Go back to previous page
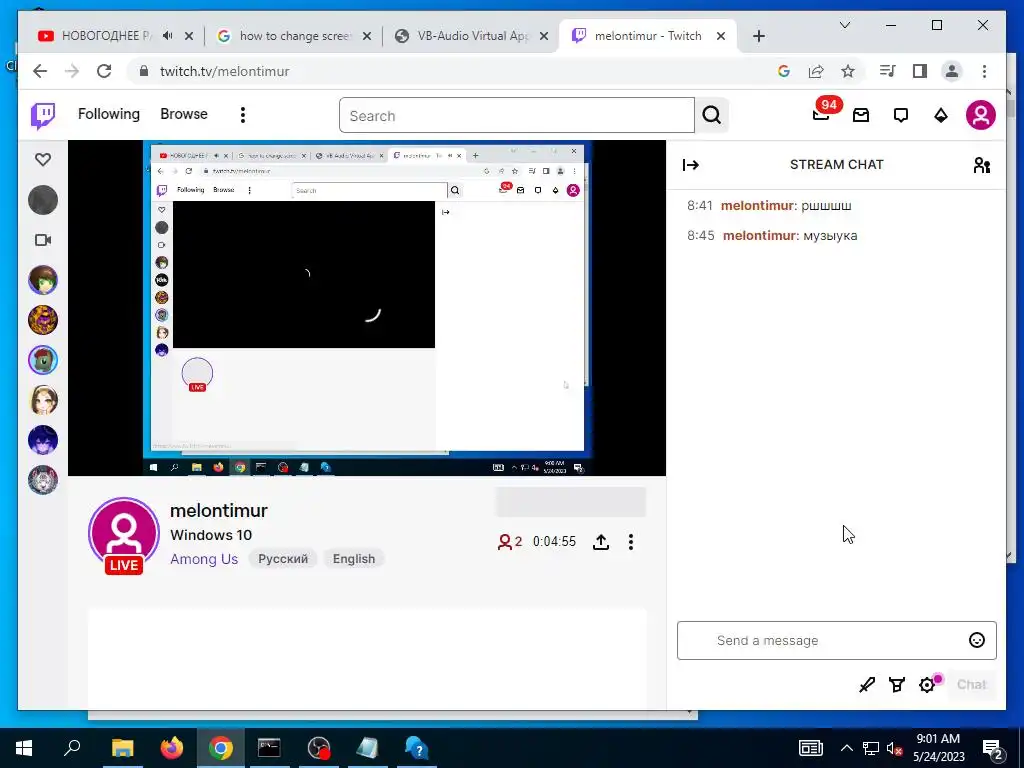 [40, 71]
